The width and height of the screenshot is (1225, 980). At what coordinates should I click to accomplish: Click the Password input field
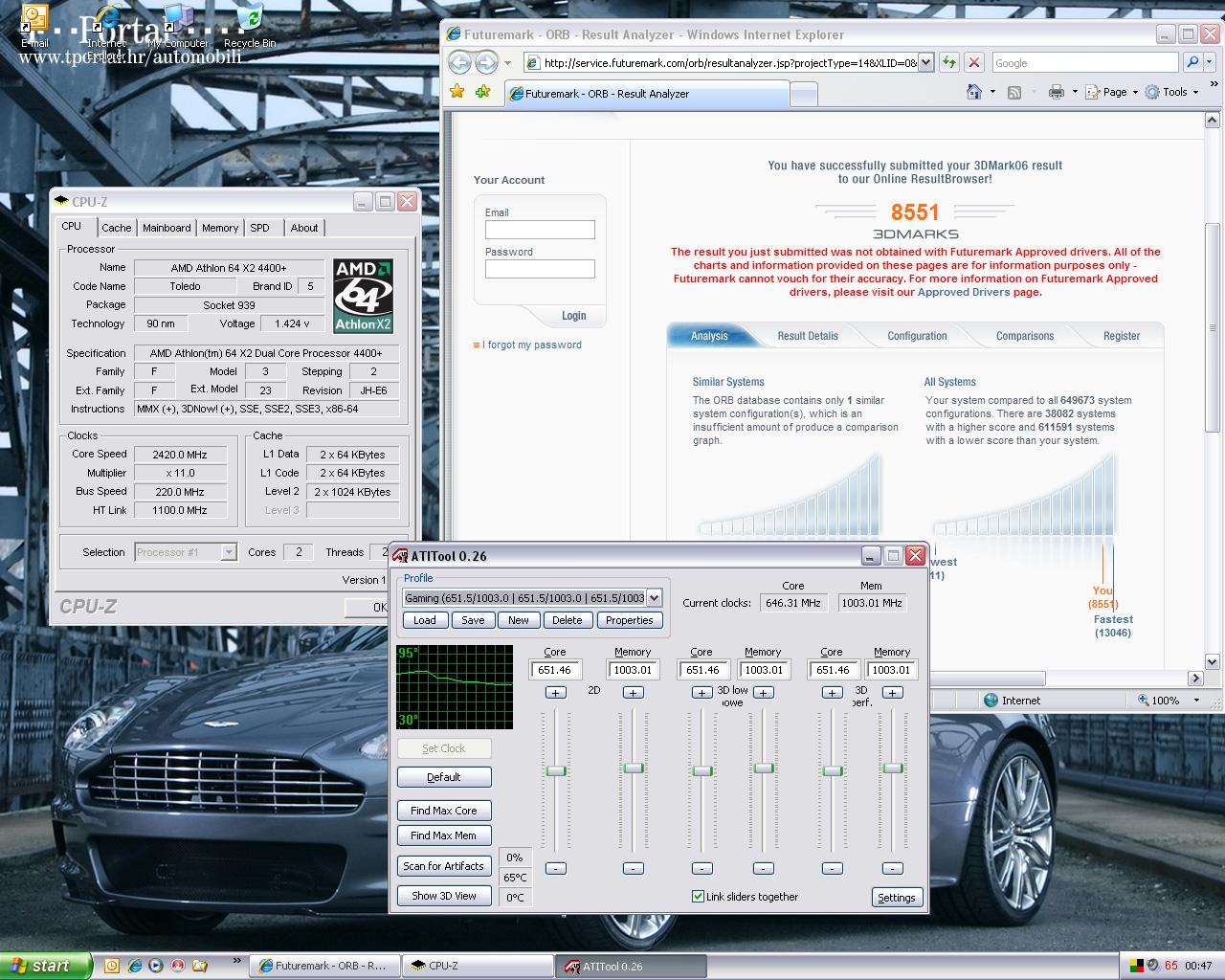point(540,269)
